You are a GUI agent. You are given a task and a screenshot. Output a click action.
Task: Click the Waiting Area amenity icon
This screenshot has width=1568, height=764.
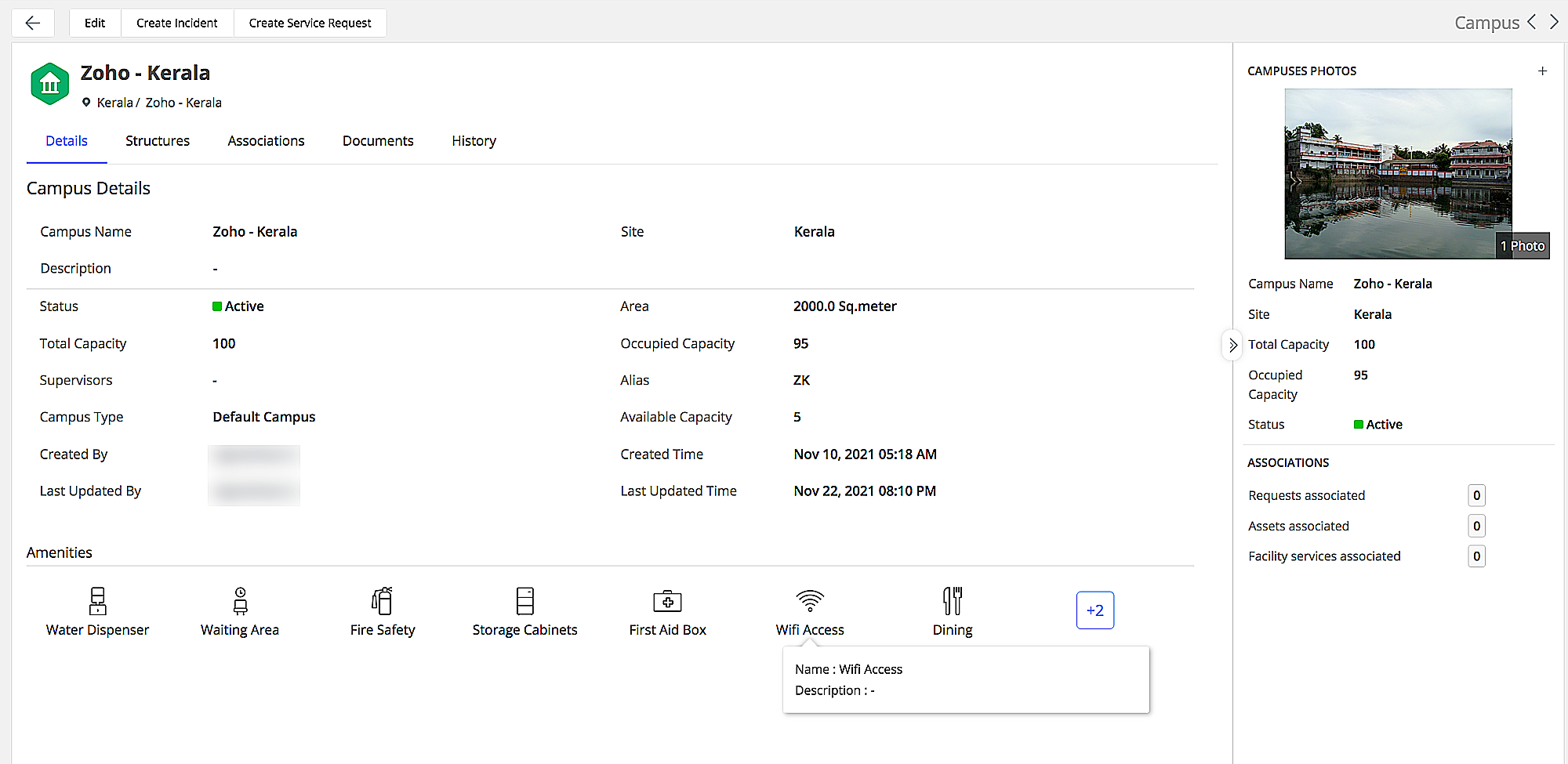click(x=240, y=601)
